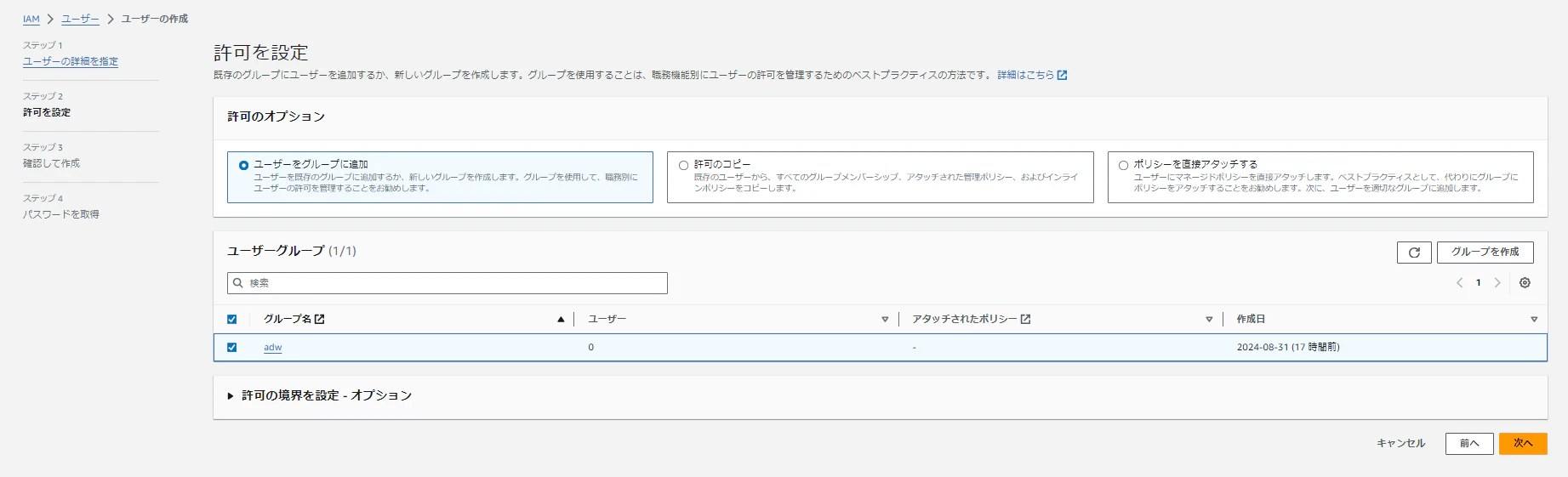Go to previous page of user groups

click(1459, 283)
